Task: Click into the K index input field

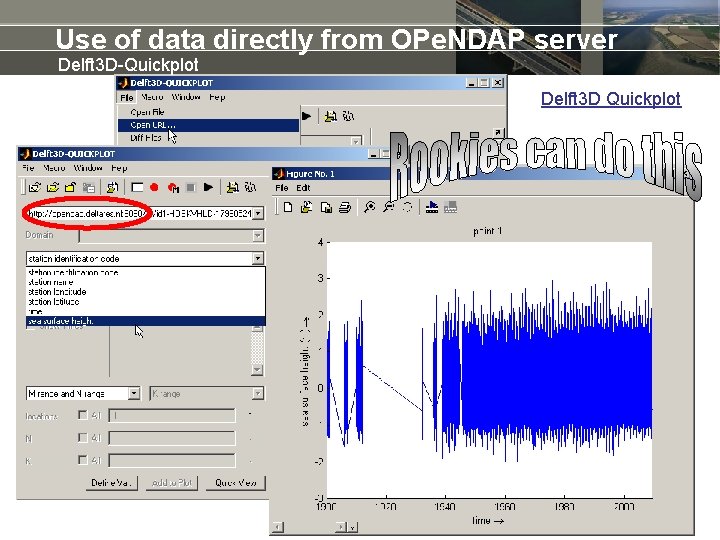Action: coord(172,460)
